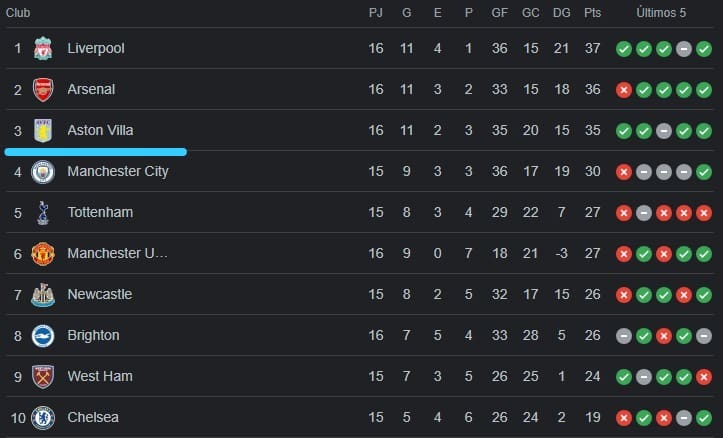Click the Brighton club crest
The width and height of the screenshot is (723, 438).
click(42, 335)
